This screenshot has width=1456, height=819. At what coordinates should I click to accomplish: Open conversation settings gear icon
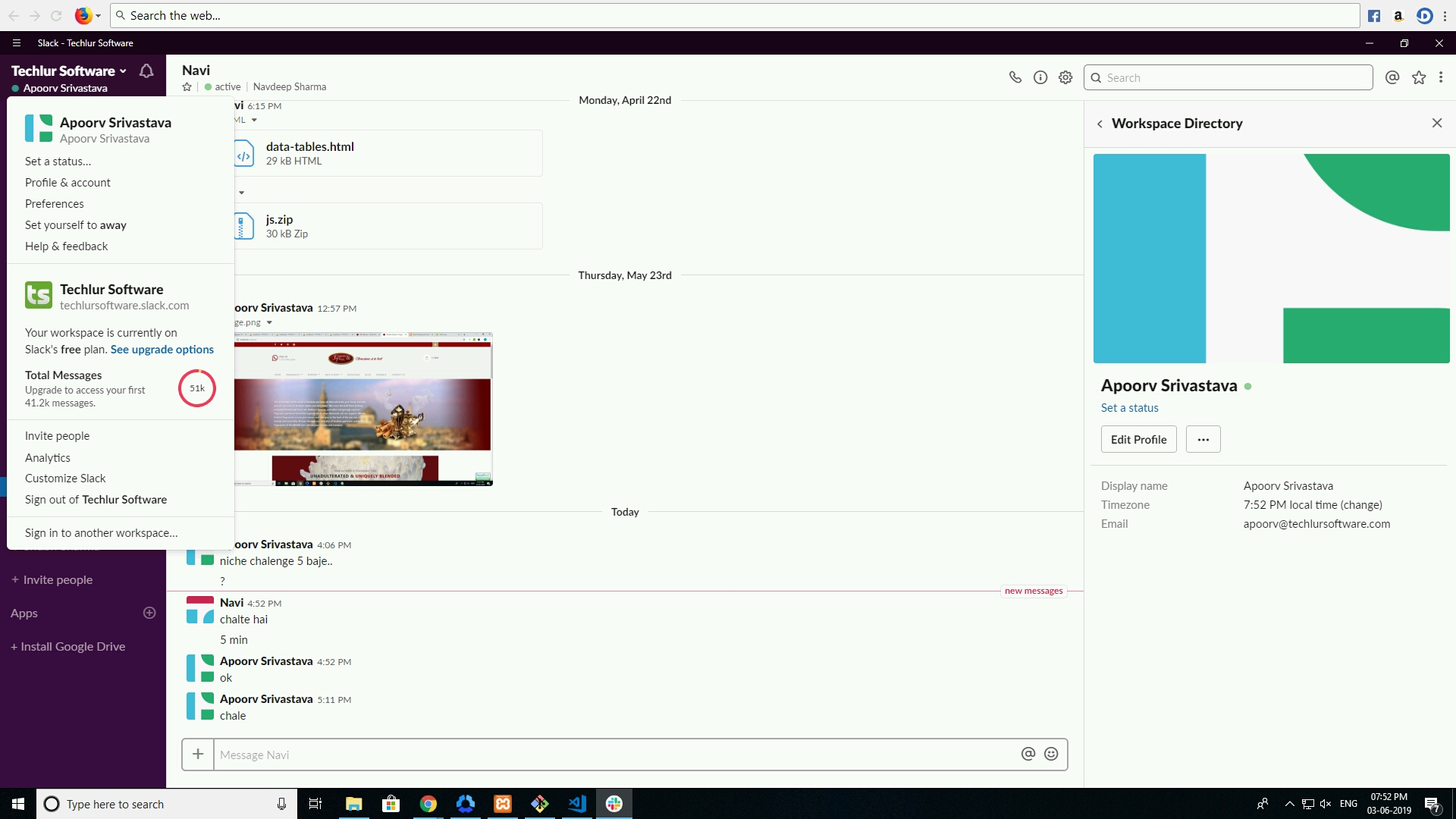pos(1065,77)
